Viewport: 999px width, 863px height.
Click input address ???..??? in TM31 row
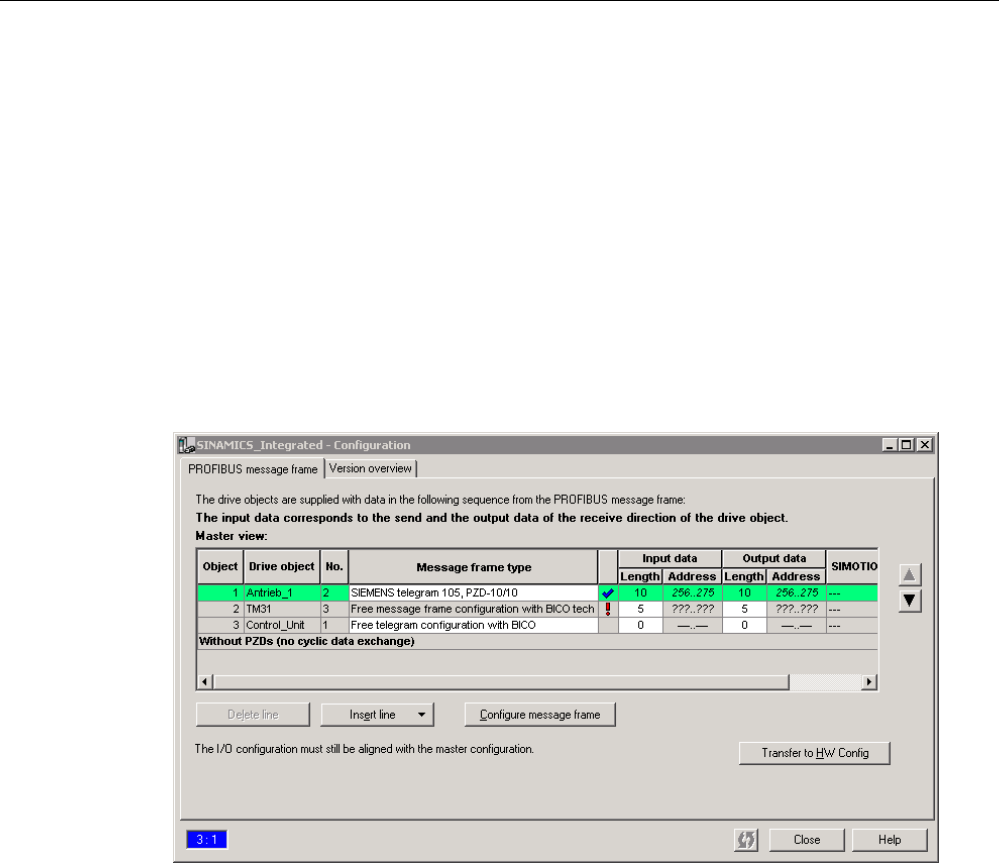click(693, 609)
